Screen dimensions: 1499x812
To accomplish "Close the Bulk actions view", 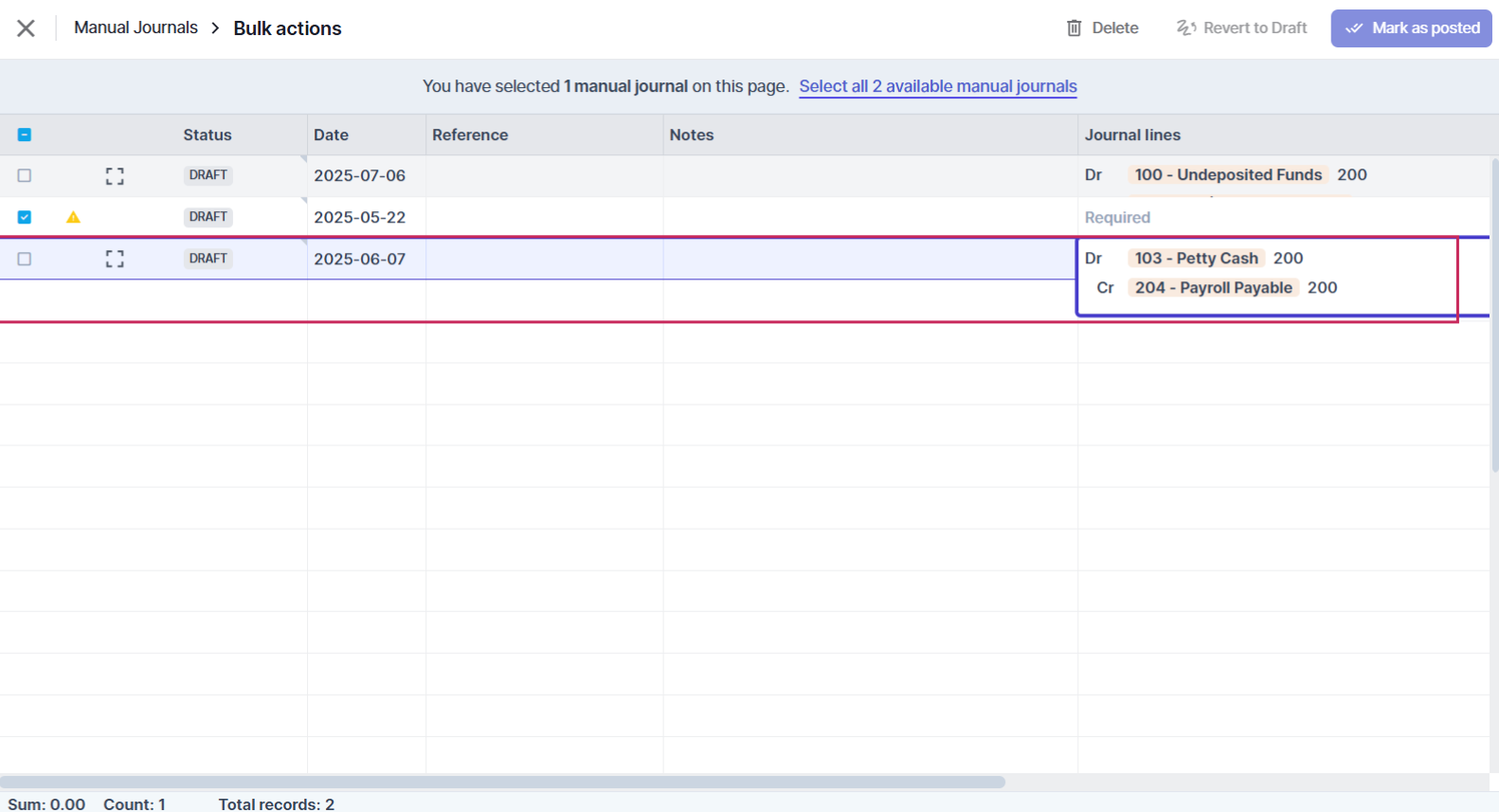I will pos(27,28).
